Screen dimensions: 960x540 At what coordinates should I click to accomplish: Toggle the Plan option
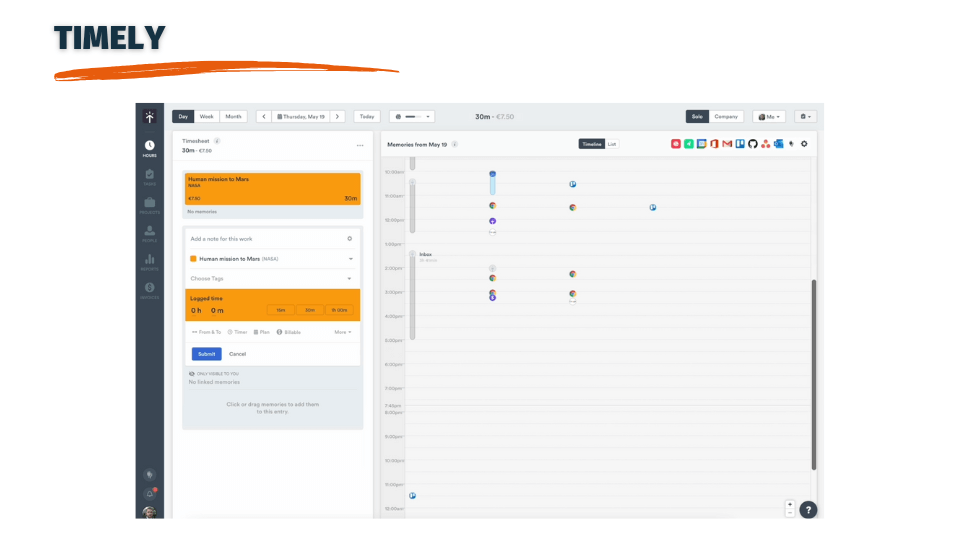(x=261, y=332)
